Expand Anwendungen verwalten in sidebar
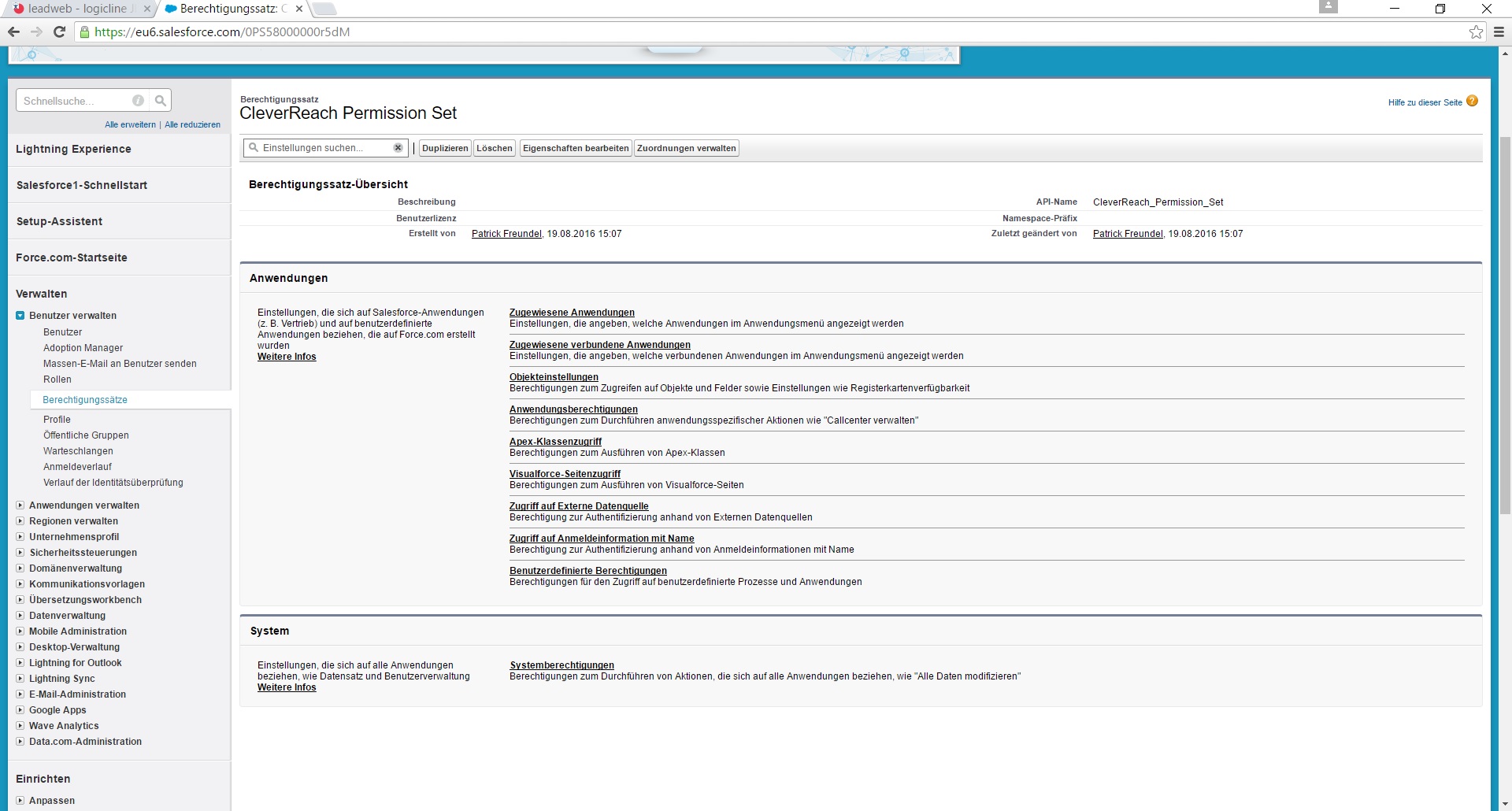 coord(20,505)
